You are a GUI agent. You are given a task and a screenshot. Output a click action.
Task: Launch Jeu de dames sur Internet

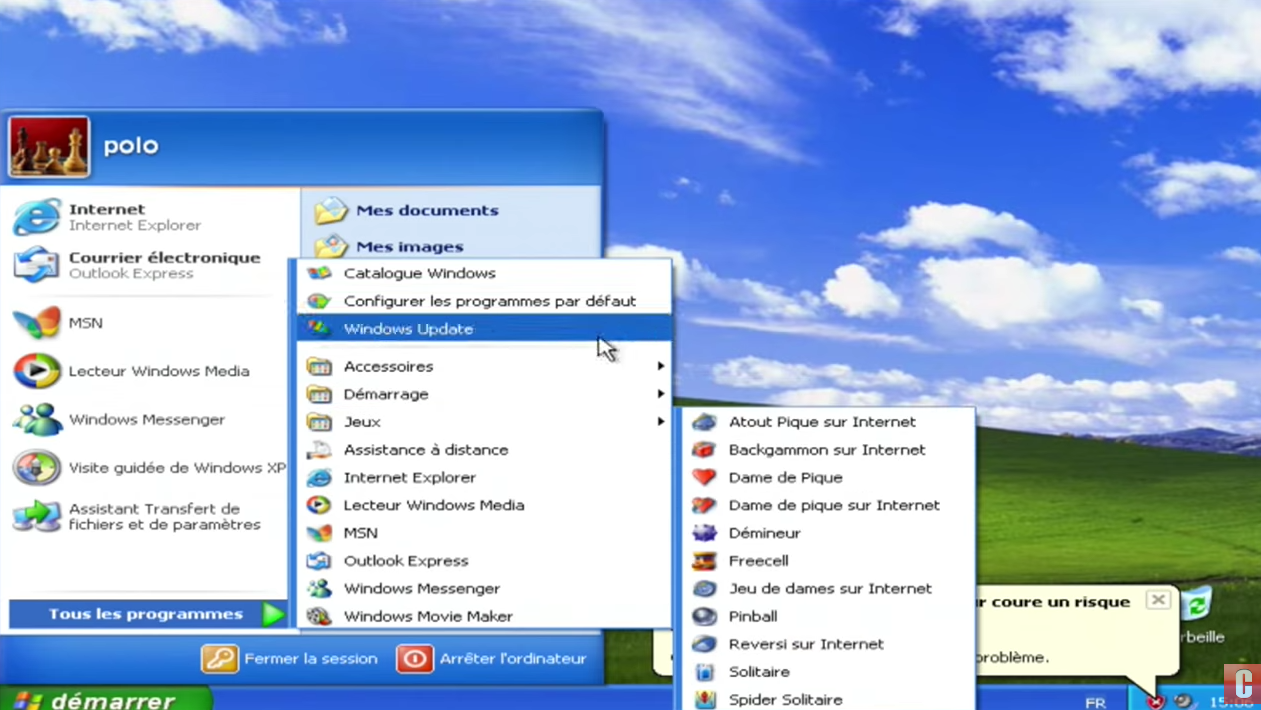[x=829, y=589]
